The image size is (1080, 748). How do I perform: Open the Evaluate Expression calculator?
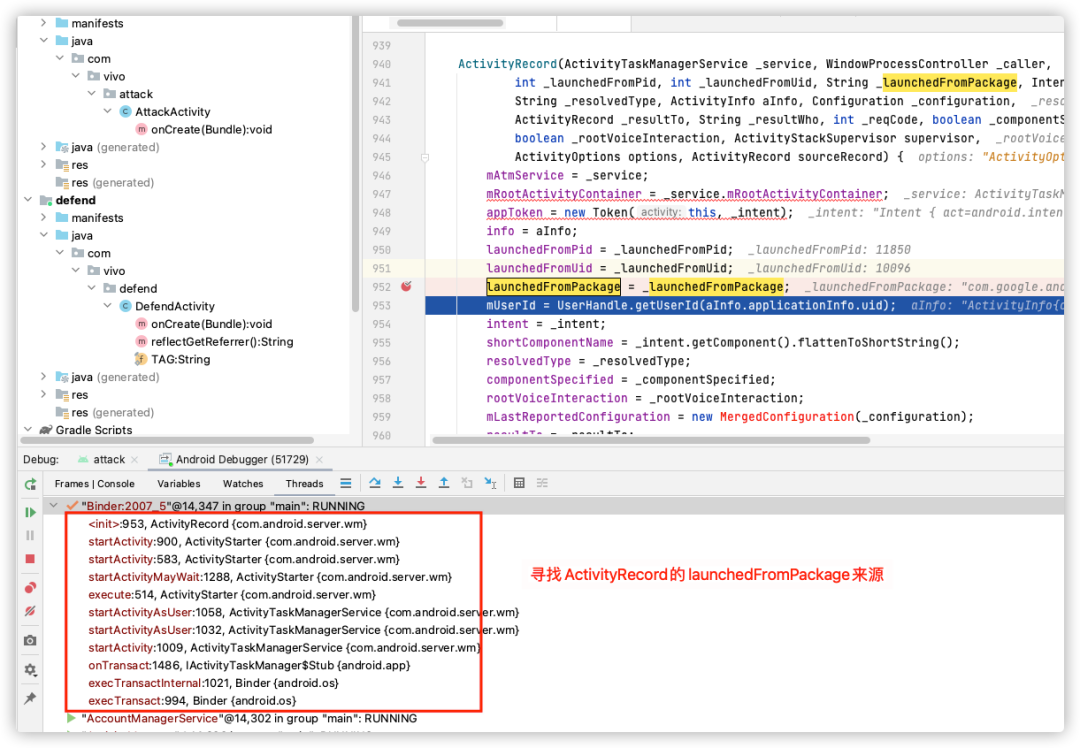click(519, 484)
